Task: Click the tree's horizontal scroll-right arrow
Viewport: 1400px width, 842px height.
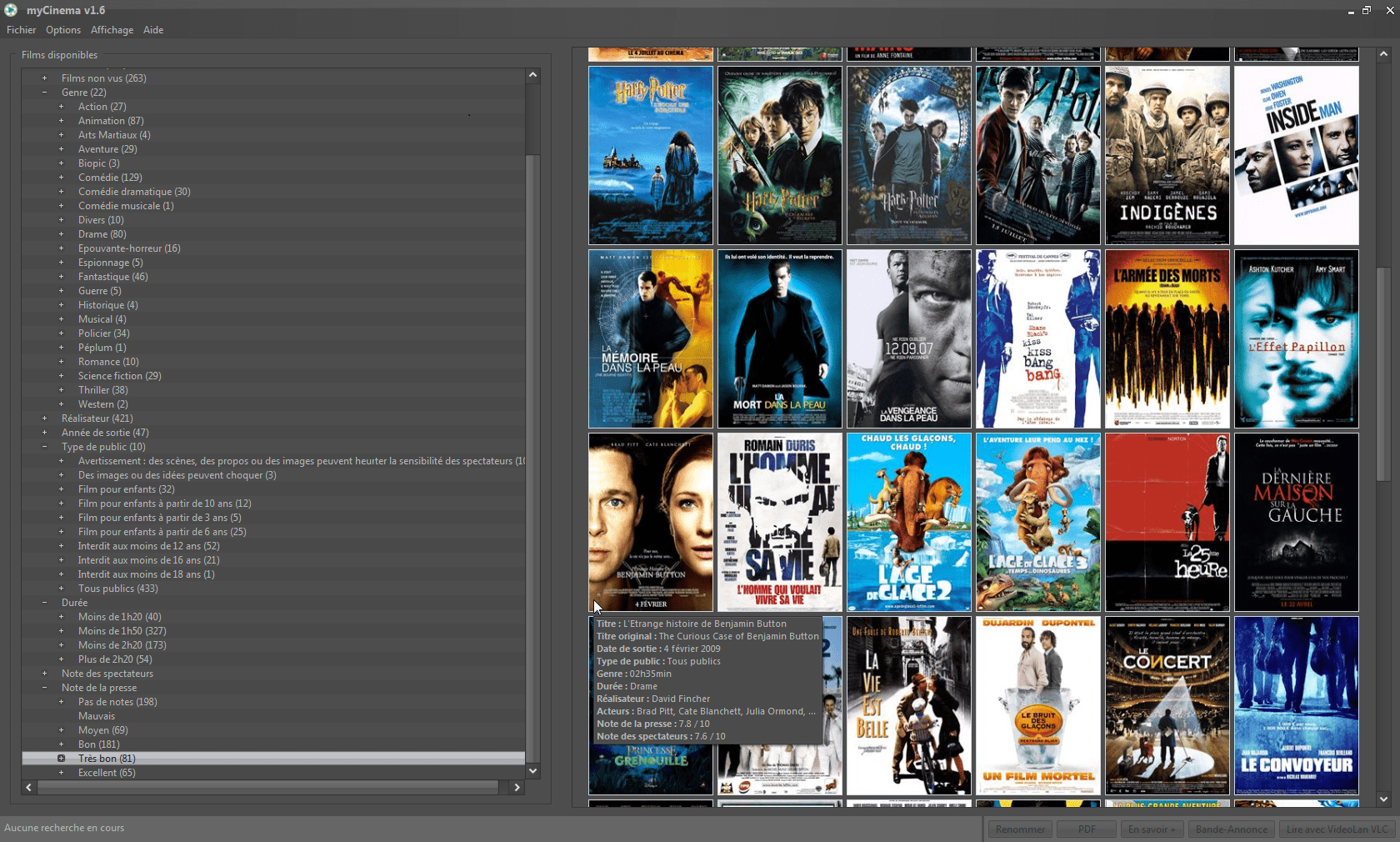Action: pos(517,787)
